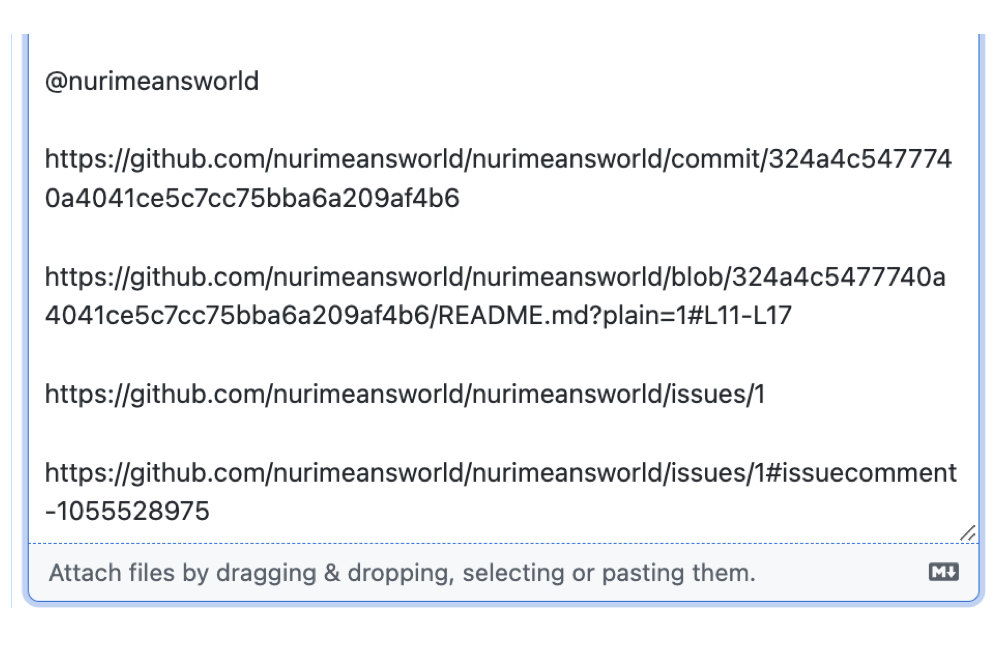Image resolution: width=1007 pixels, height=652 pixels.
Task: Click the word 'blob' in second URL
Action: point(697,278)
